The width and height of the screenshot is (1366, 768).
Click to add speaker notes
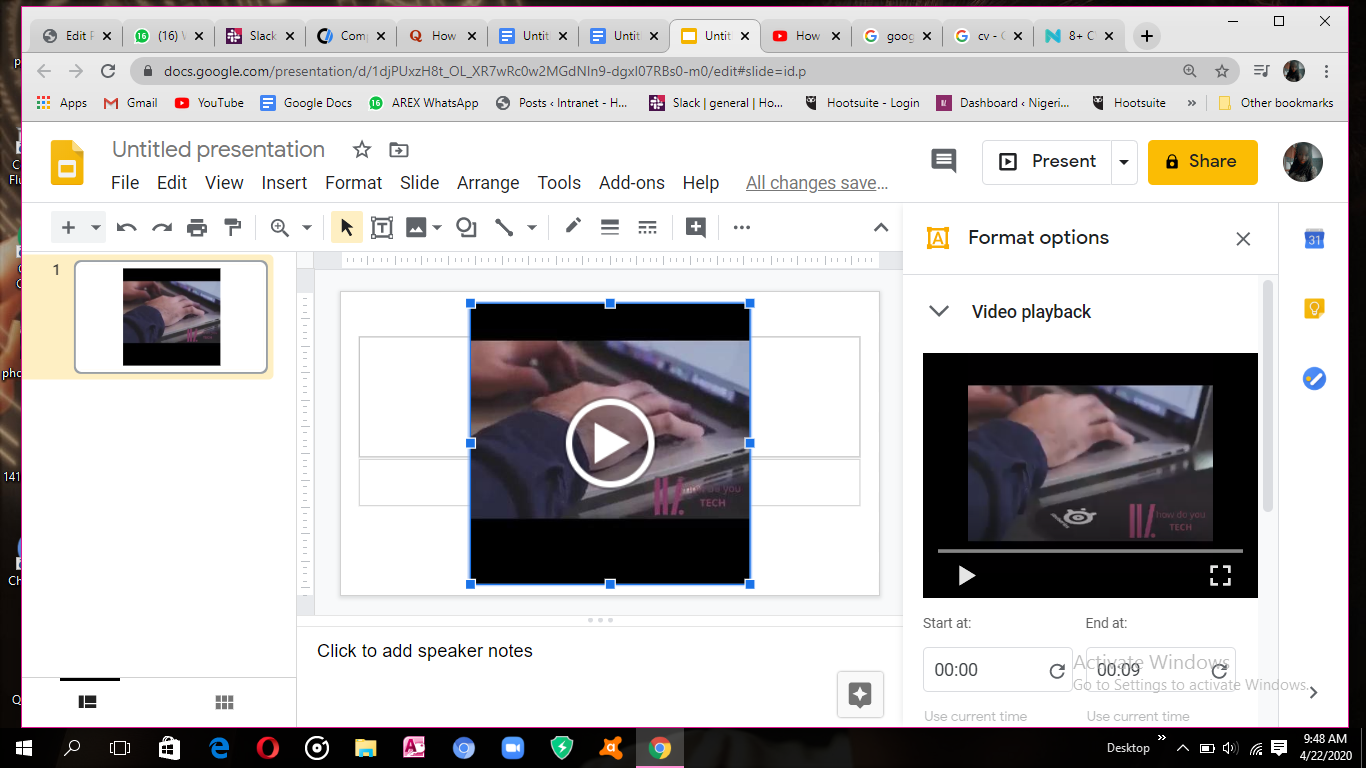(x=425, y=651)
